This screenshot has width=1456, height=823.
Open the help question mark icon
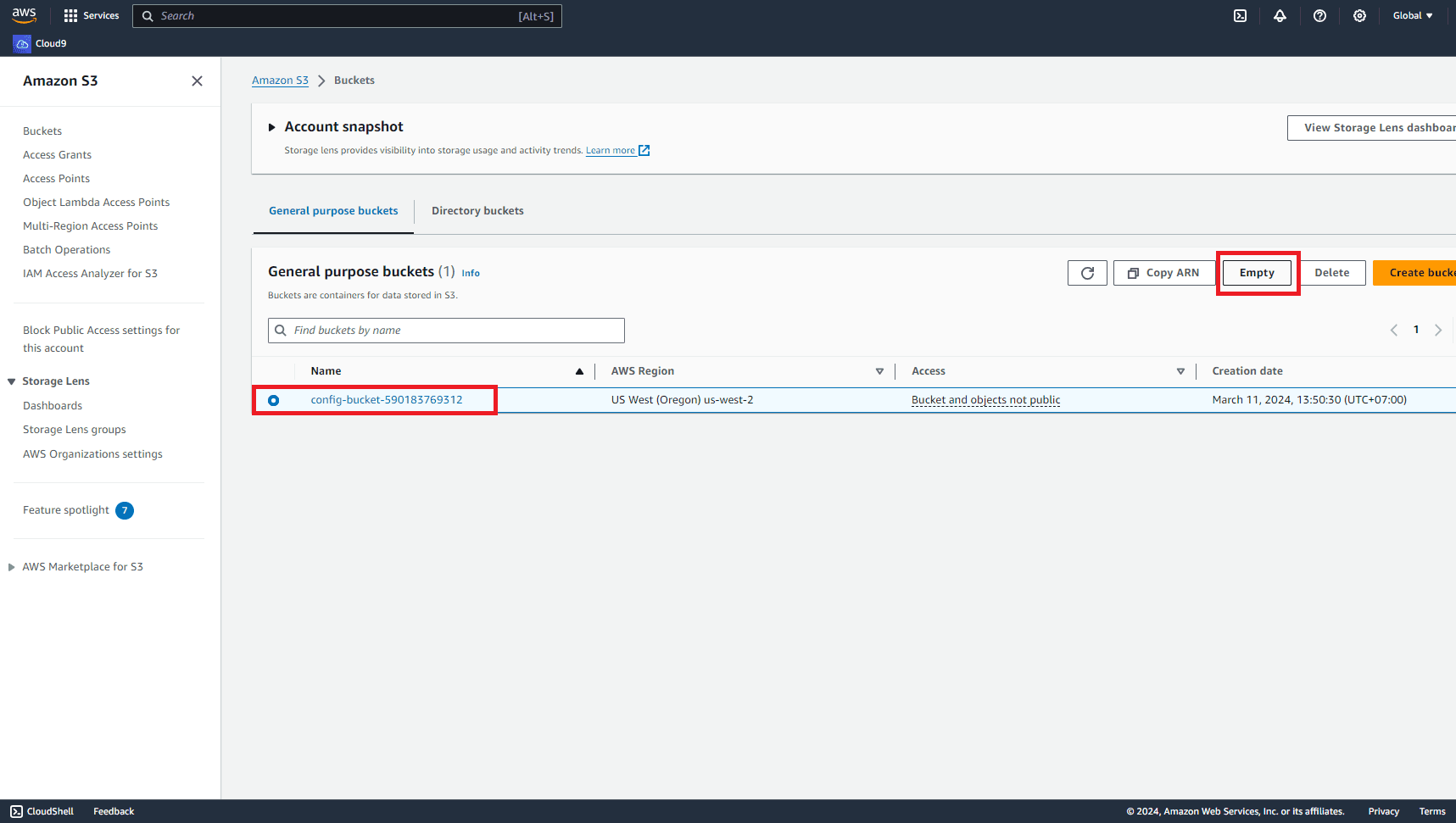[1319, 15]
